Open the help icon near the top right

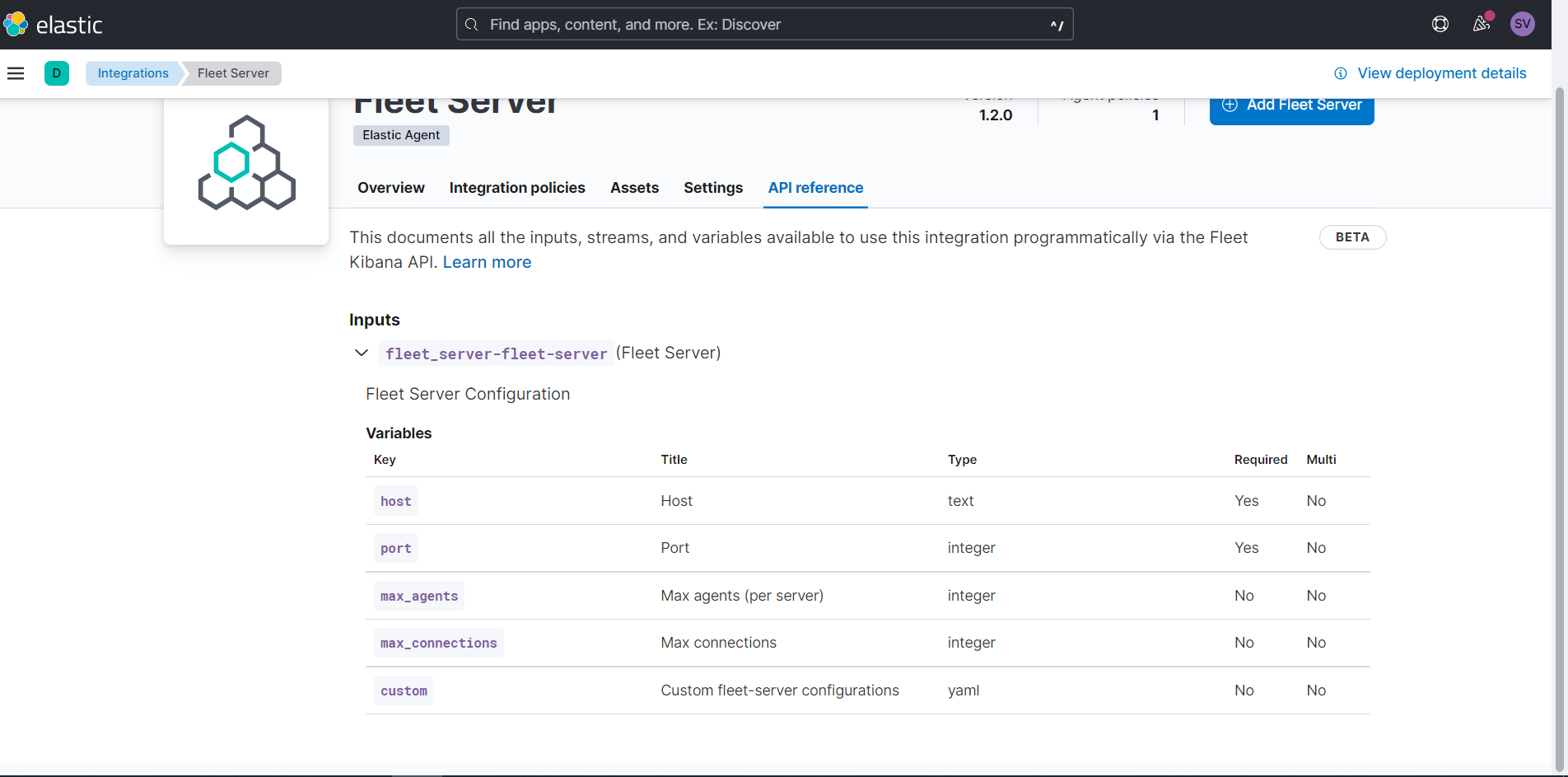[x=1440, y=24]
